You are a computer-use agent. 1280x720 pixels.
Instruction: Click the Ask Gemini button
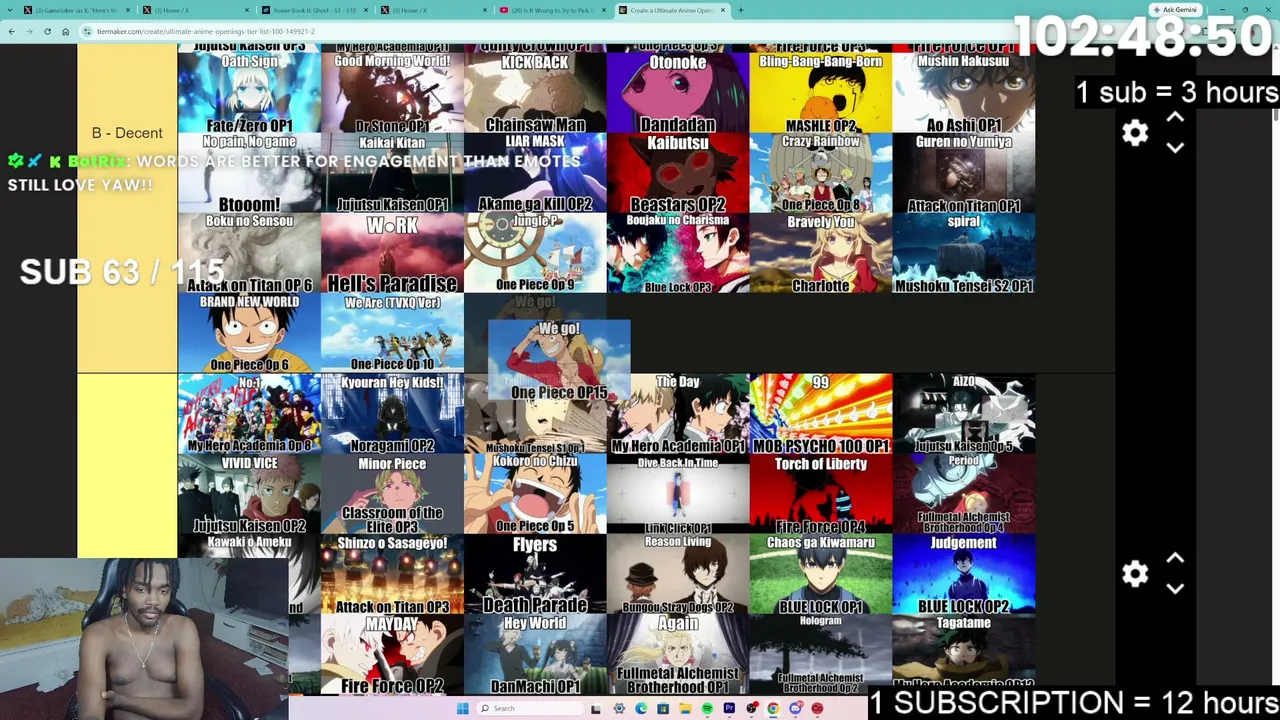(1175, 10)
